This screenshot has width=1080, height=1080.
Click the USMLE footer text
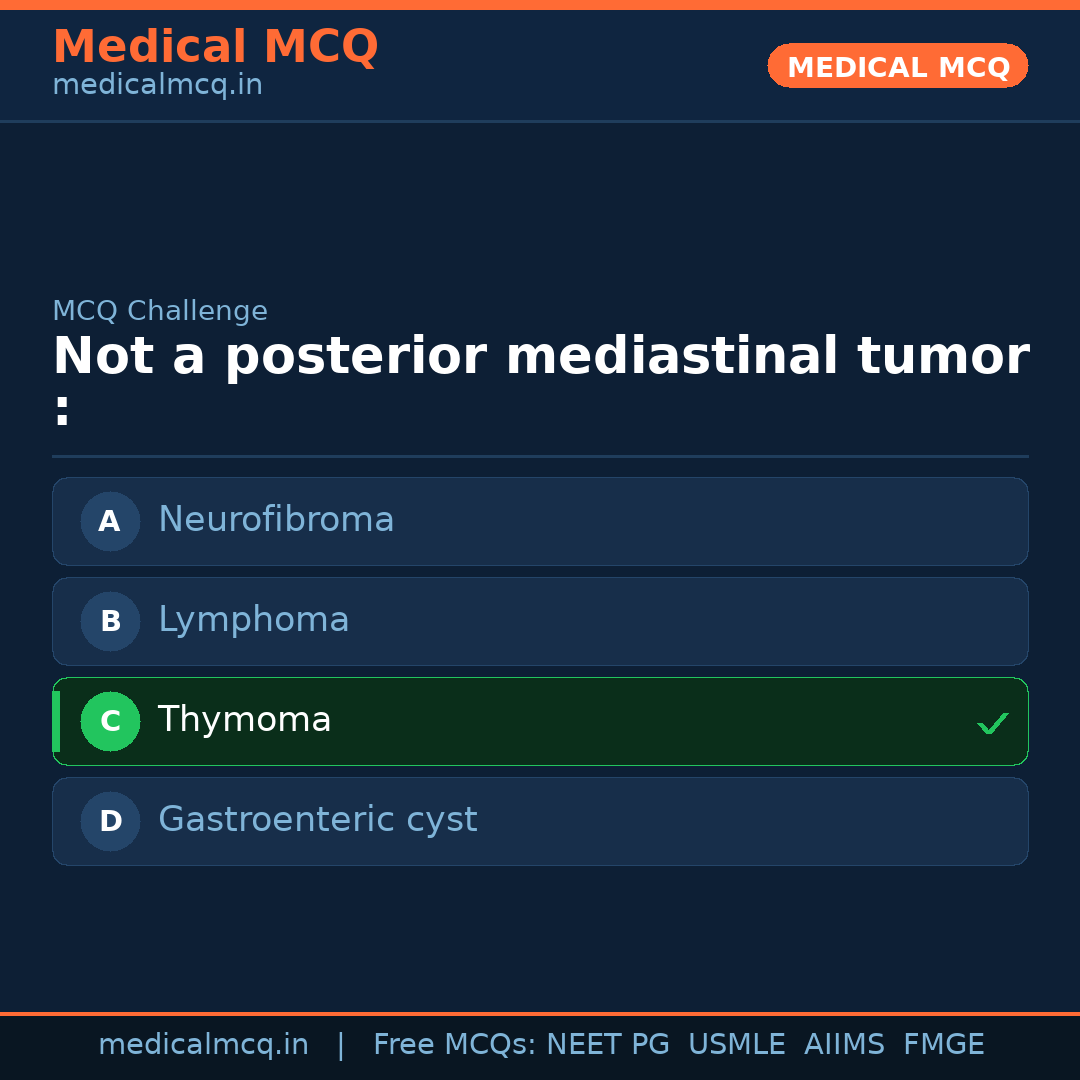point(736,1045)
